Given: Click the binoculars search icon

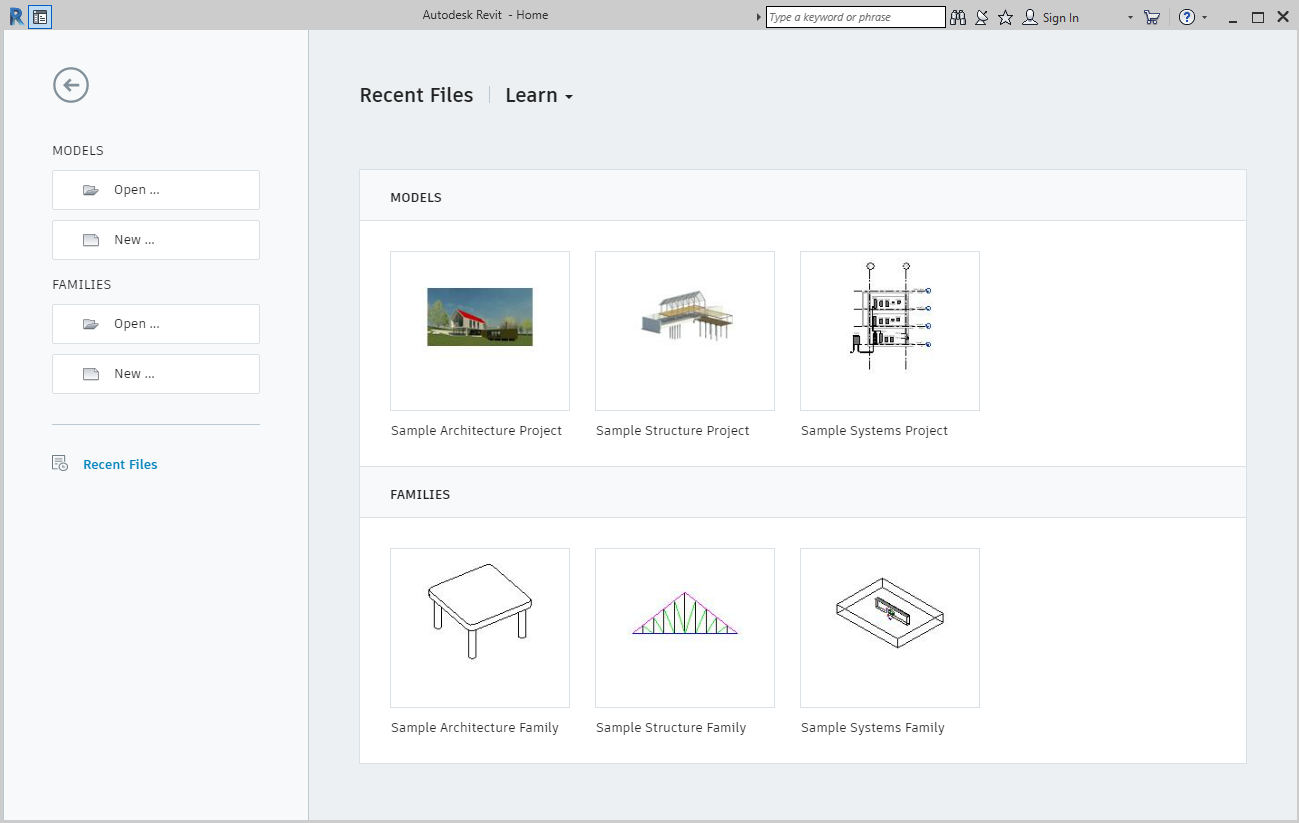Looking at the screenshot, I should click(x=958, y=17).
